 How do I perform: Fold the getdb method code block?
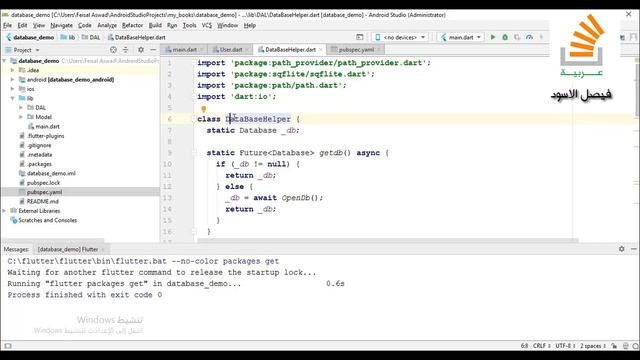194,153
